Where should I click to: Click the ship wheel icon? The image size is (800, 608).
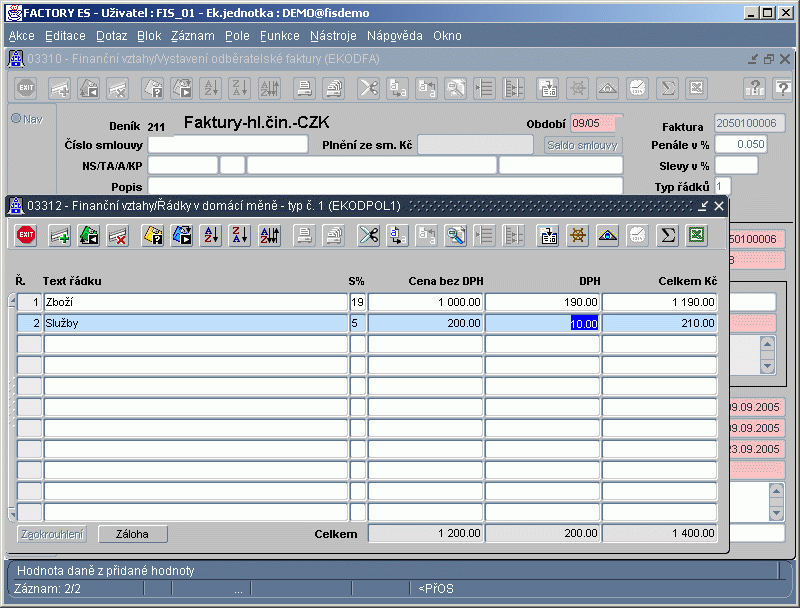tap(578, 236)
